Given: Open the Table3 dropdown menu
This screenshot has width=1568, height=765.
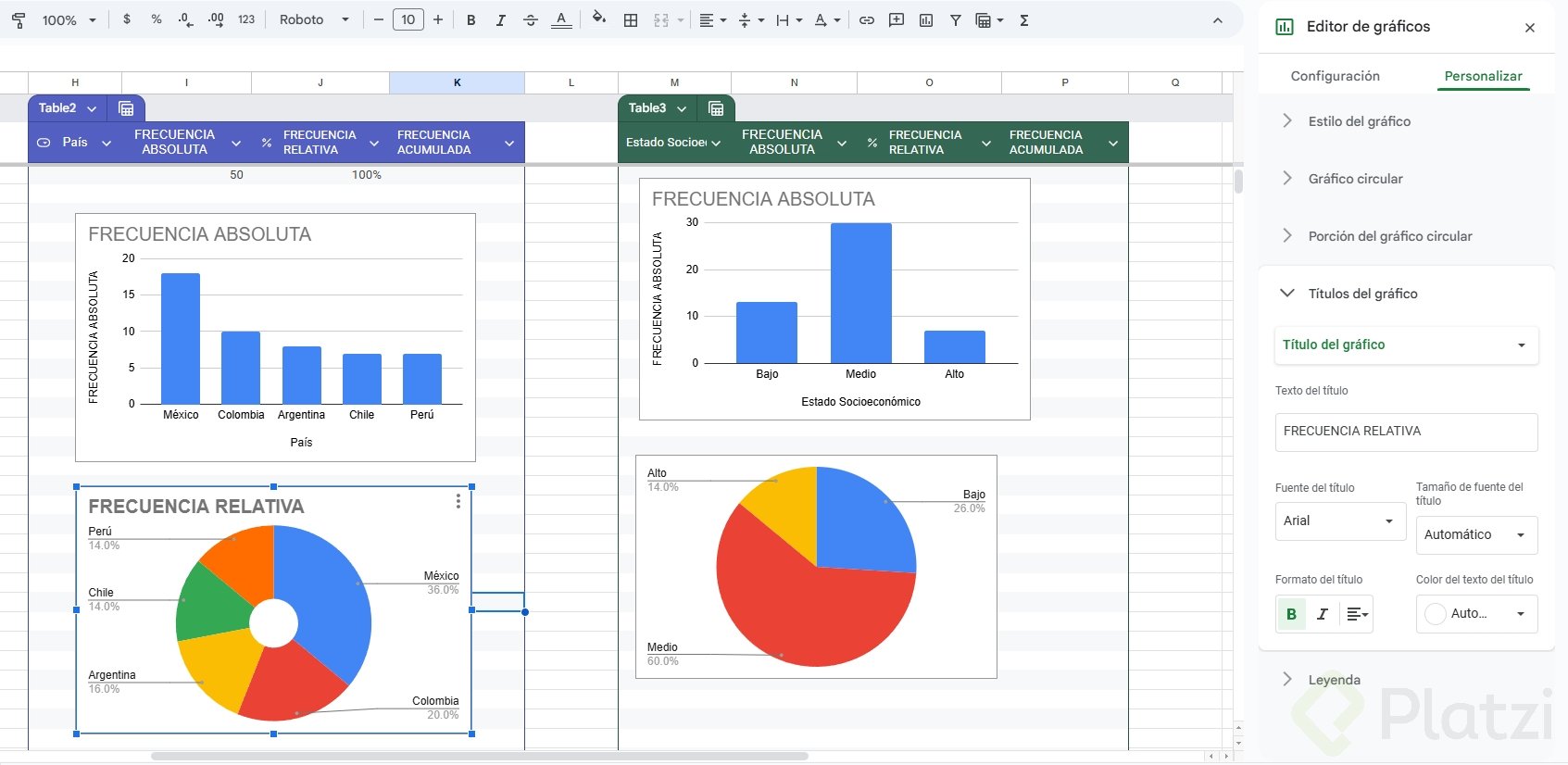Looking at the screenshot, I should click(682, 108).
